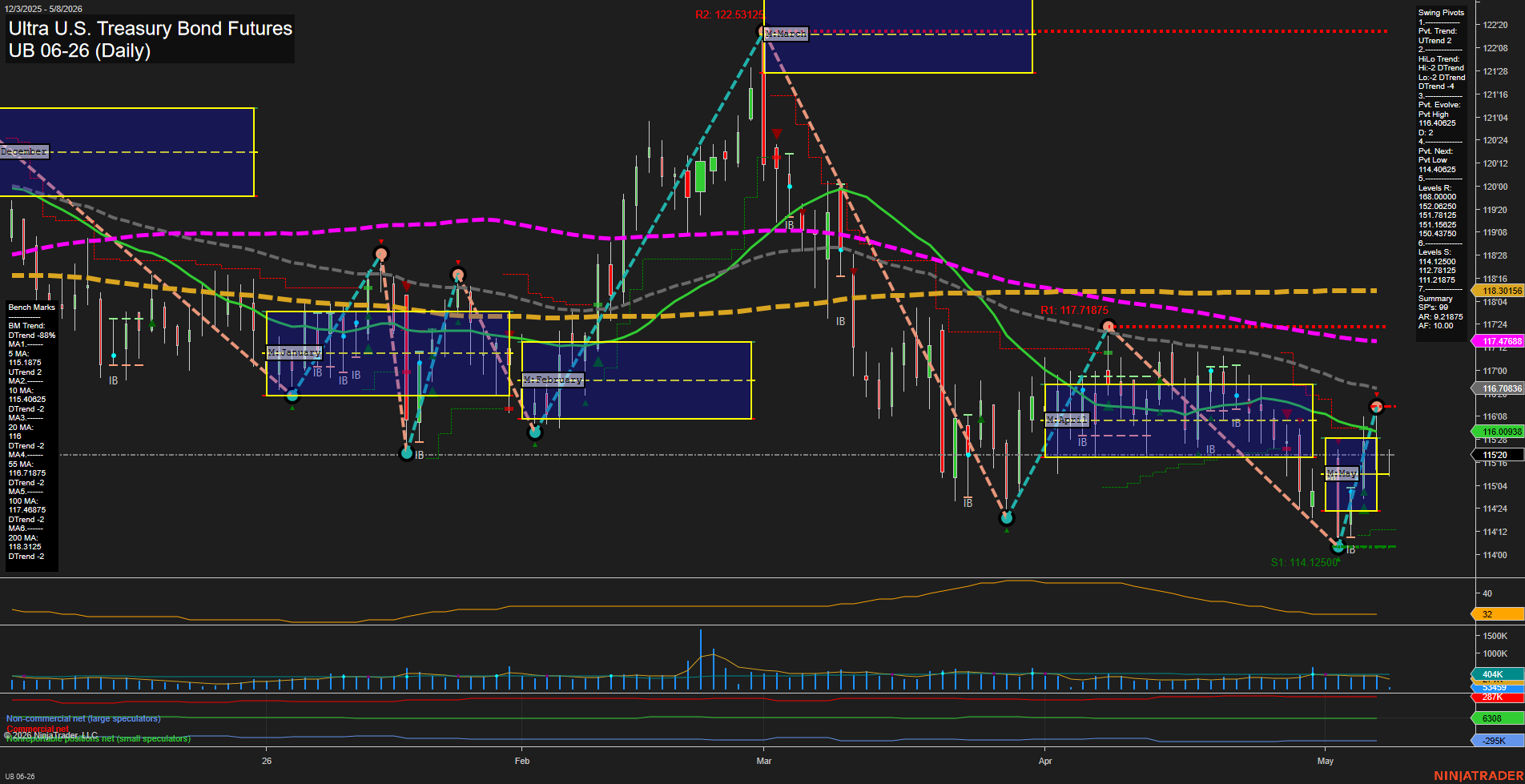Click the 200 MA: label in Bench Marks
Viewport: 1525px width, 784px height.
point(22,538)
